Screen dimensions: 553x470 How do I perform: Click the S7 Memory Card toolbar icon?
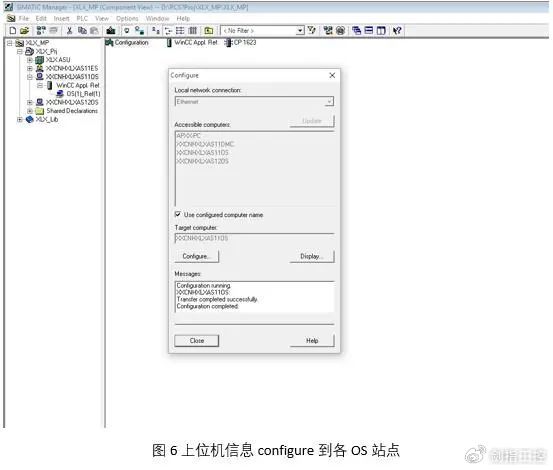53,31
